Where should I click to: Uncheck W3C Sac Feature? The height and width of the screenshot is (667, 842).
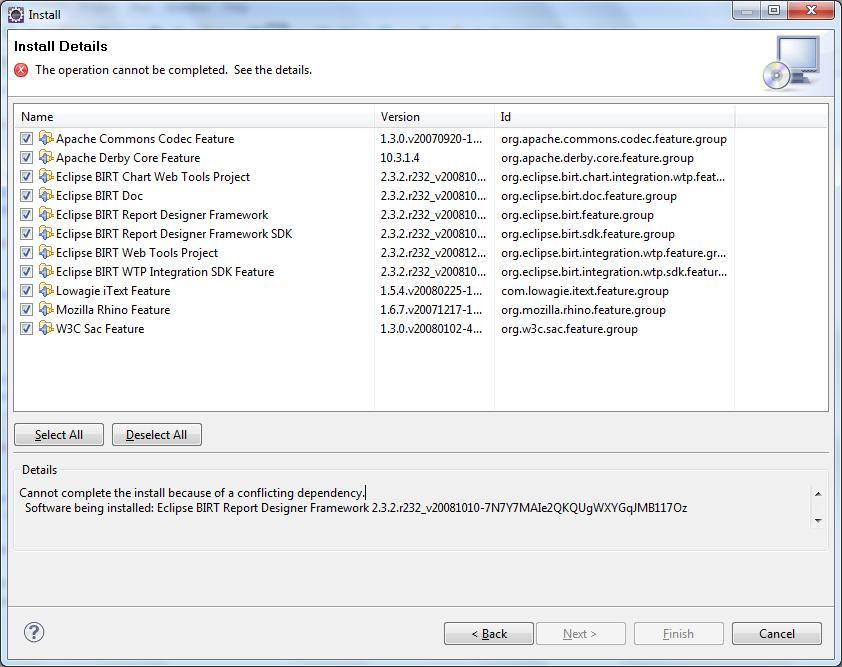pos(26,329)
